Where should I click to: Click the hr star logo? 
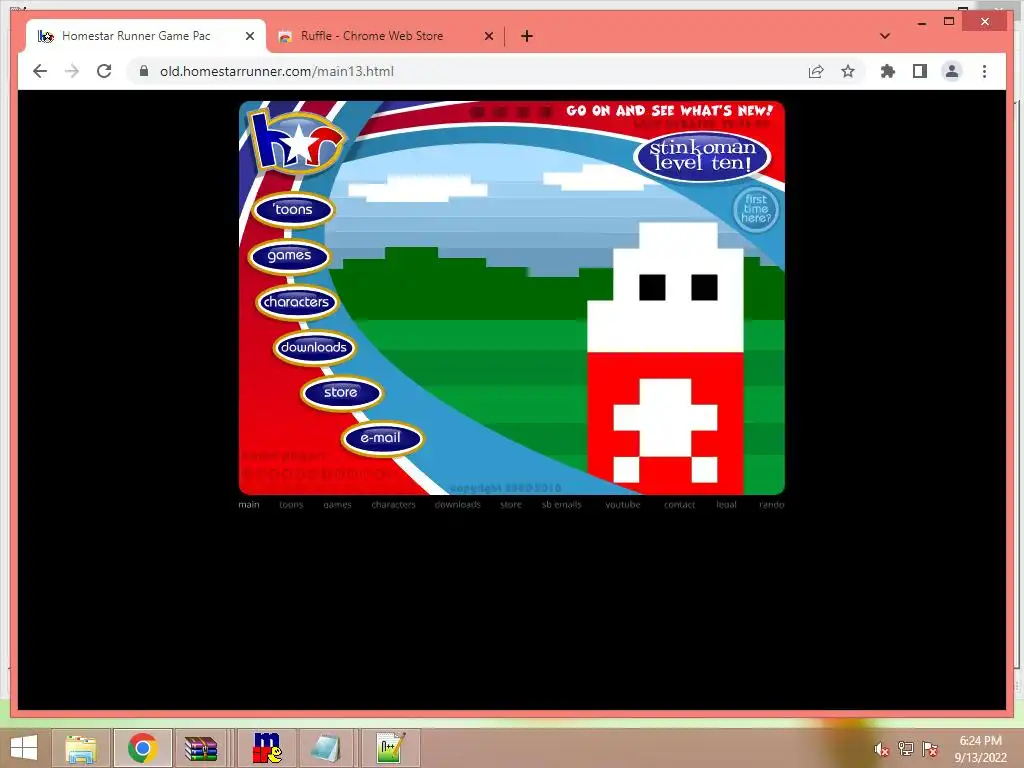(297, 142)
